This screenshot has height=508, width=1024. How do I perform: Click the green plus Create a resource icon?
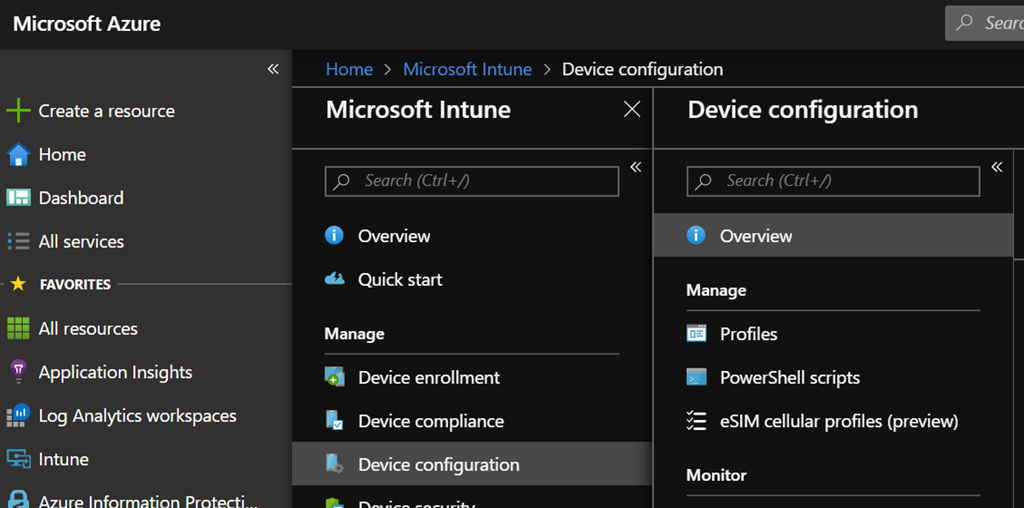pos(18,111)
